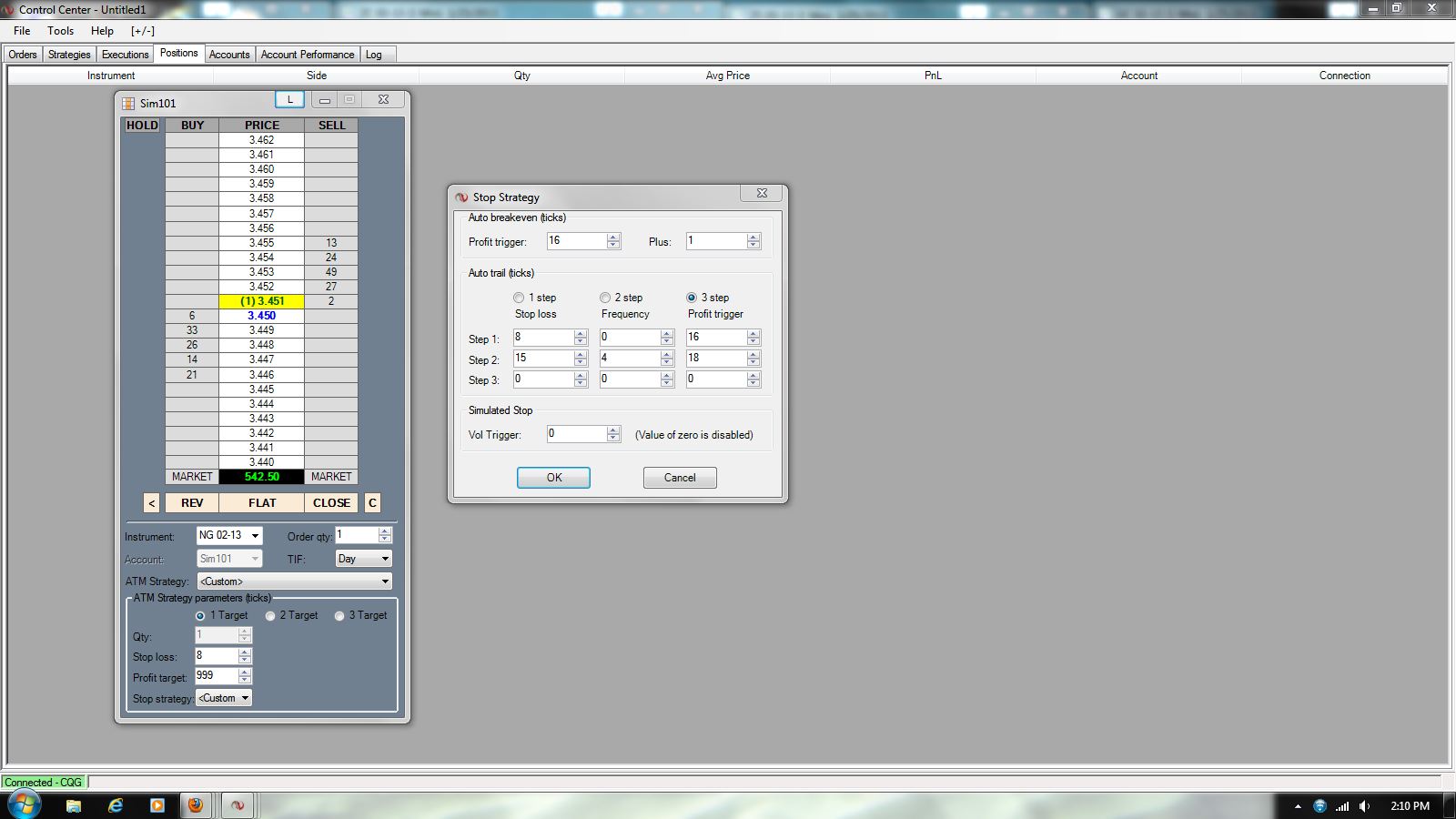The image size is (1456, 819).
Task: Click the Instrument column header
Action: [111, 76]
